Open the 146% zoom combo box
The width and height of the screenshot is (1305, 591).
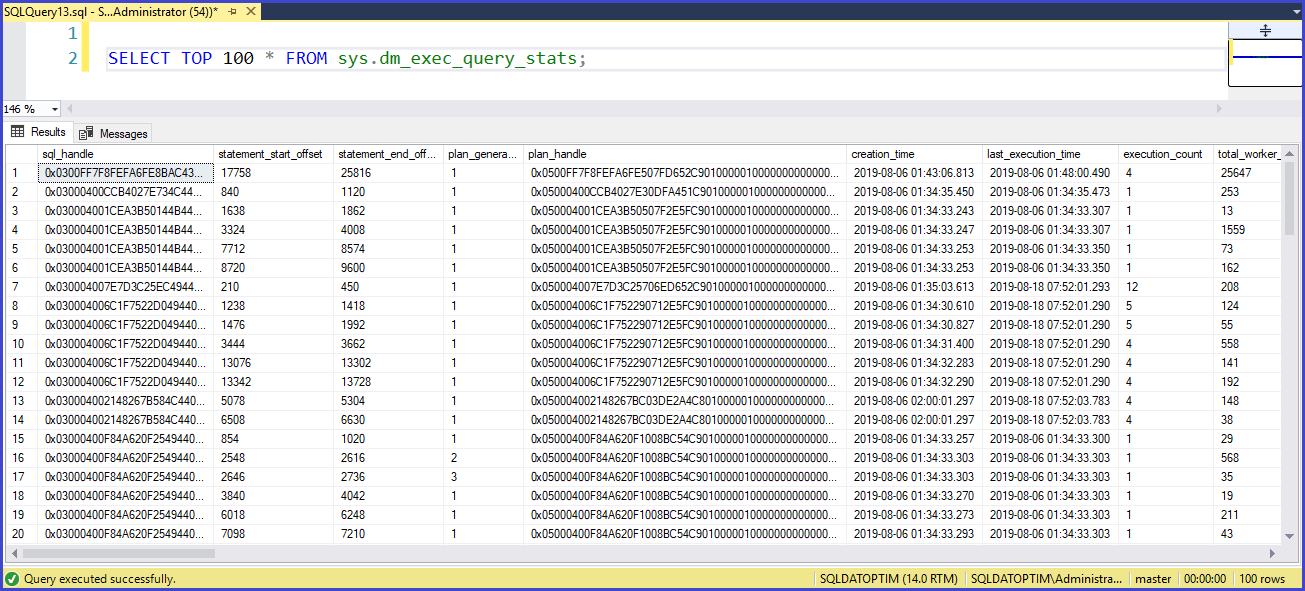click(x=30, y=108)
